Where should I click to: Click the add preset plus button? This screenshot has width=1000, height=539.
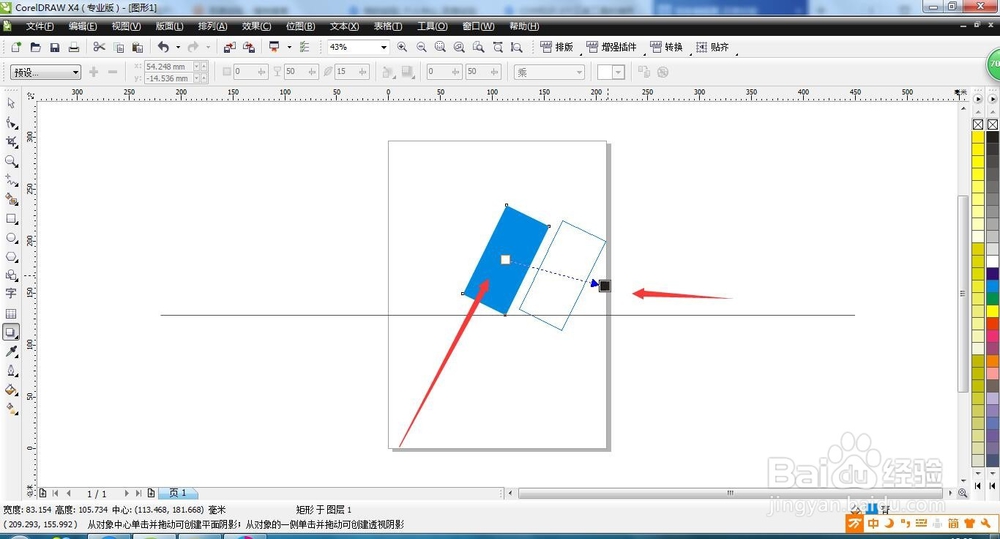pyautogui.click(x=94, y=72)
